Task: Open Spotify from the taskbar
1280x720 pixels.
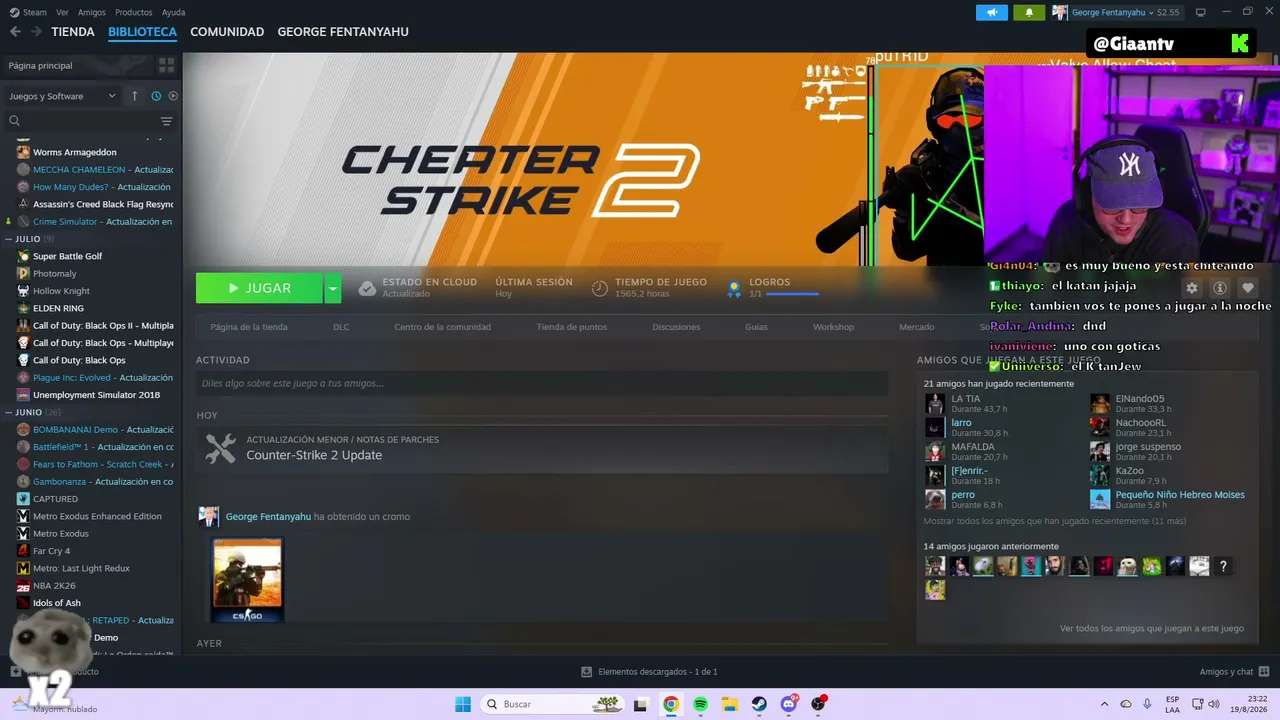Action: [700, 704]
